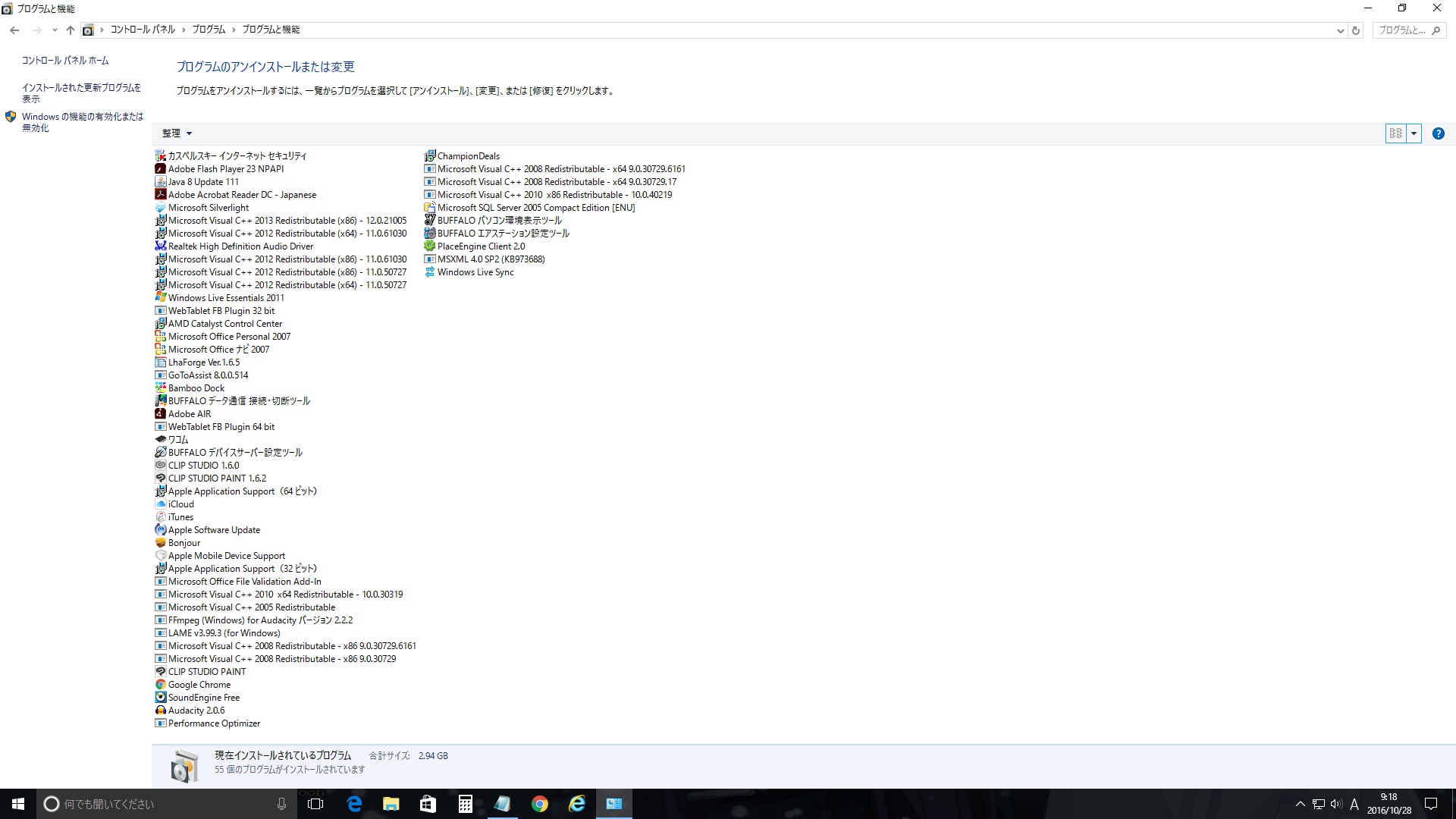1456x819 pixels.
Task: Open コントロール パネル ホーム link
Action: point(65,61)
